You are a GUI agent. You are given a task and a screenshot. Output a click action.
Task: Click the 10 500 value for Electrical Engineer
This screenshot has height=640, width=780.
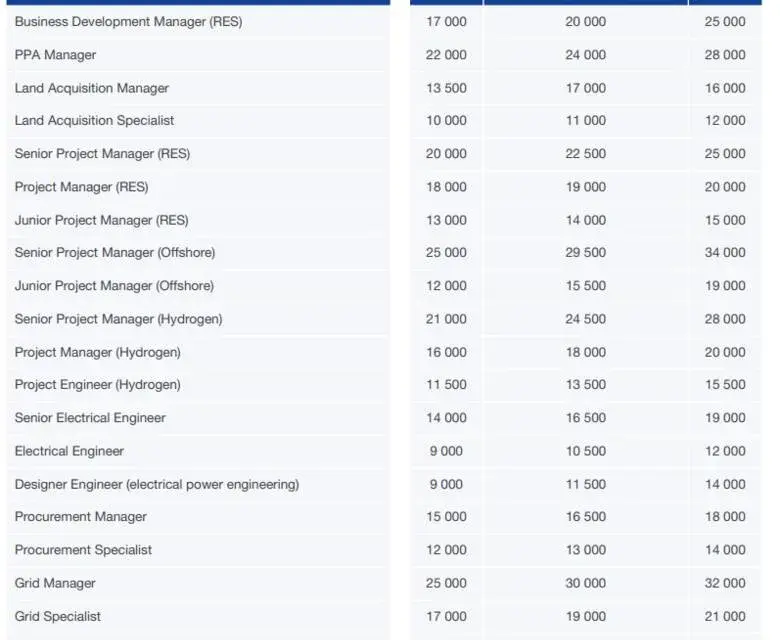click(x=585, y=451)
